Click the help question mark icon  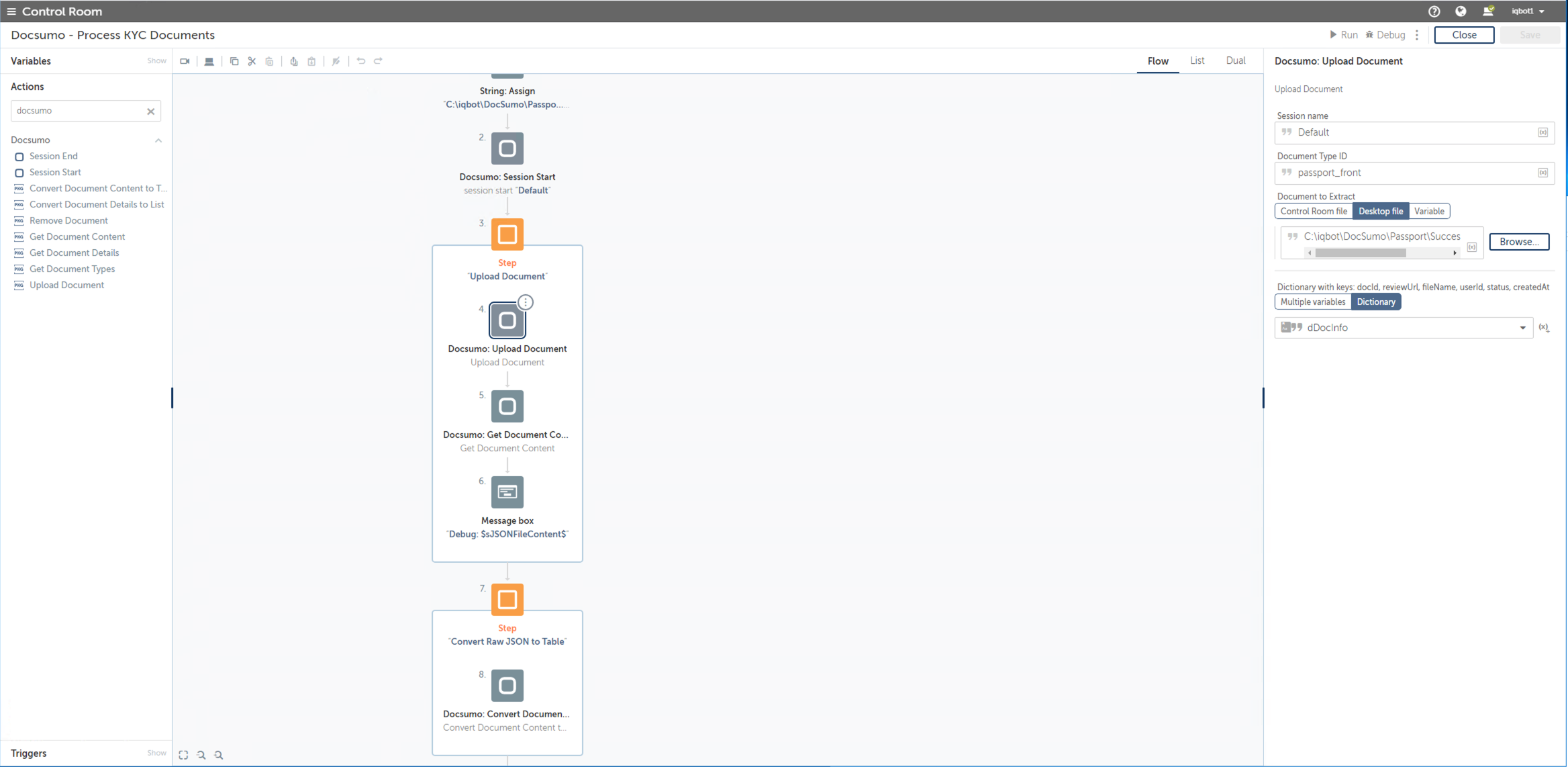click(1434, 11)
